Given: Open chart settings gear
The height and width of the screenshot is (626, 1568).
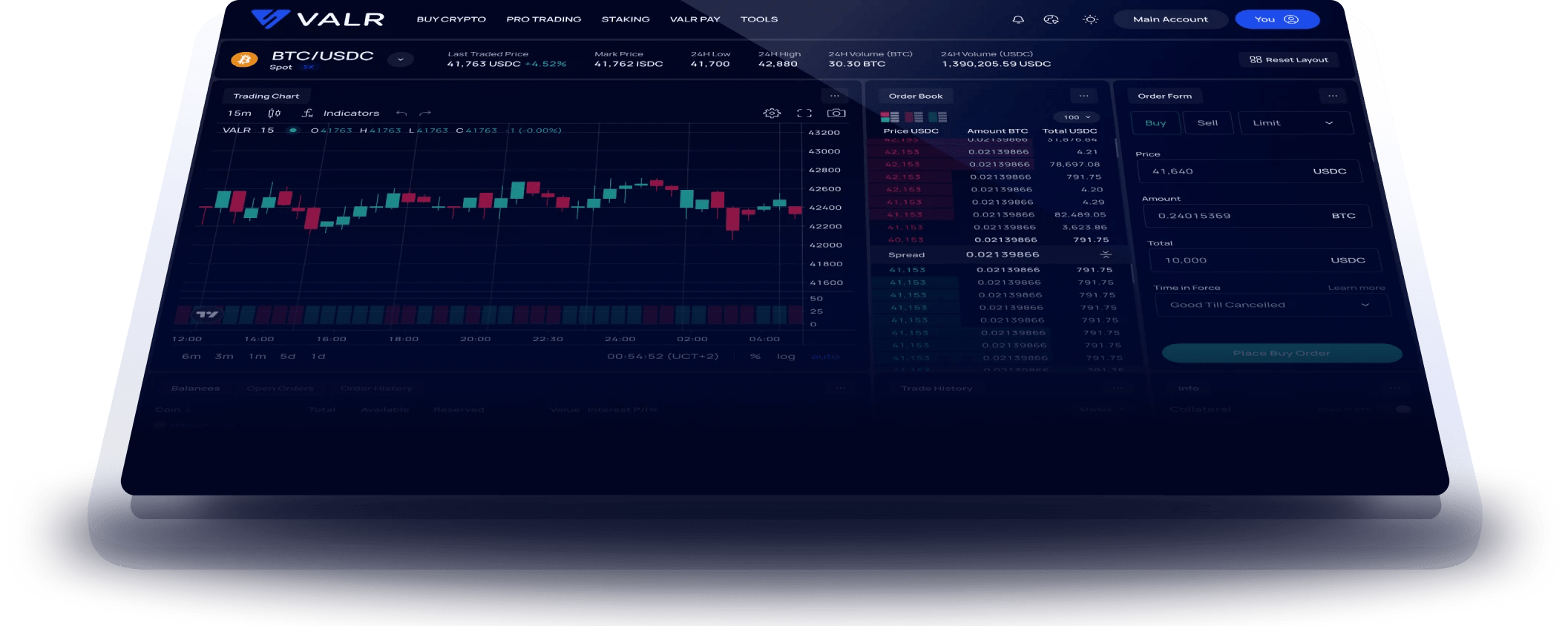Looking at the screenshot, I should [772, 113].
